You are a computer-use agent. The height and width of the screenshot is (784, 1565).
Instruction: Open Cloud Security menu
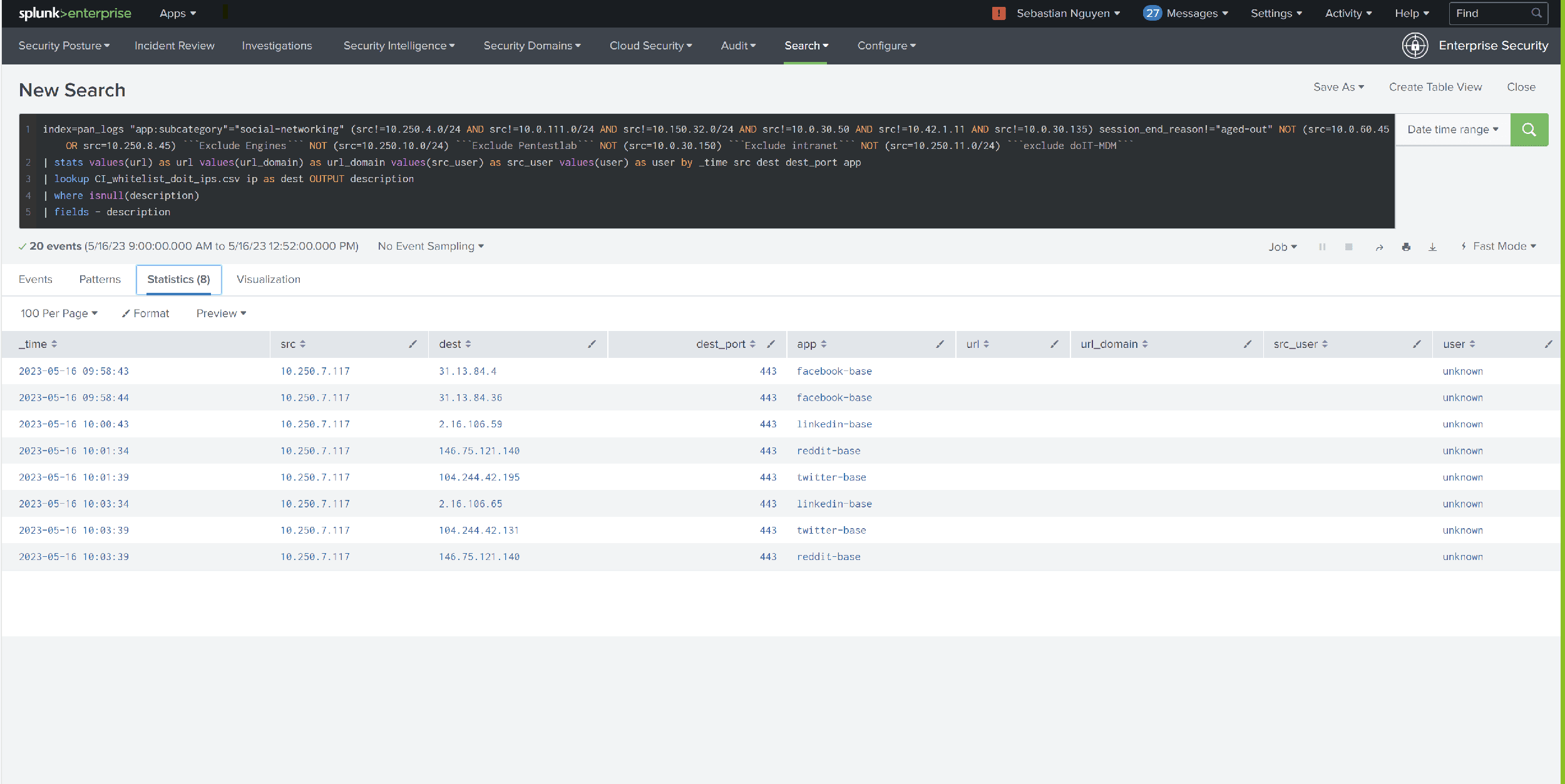point(650,46)
